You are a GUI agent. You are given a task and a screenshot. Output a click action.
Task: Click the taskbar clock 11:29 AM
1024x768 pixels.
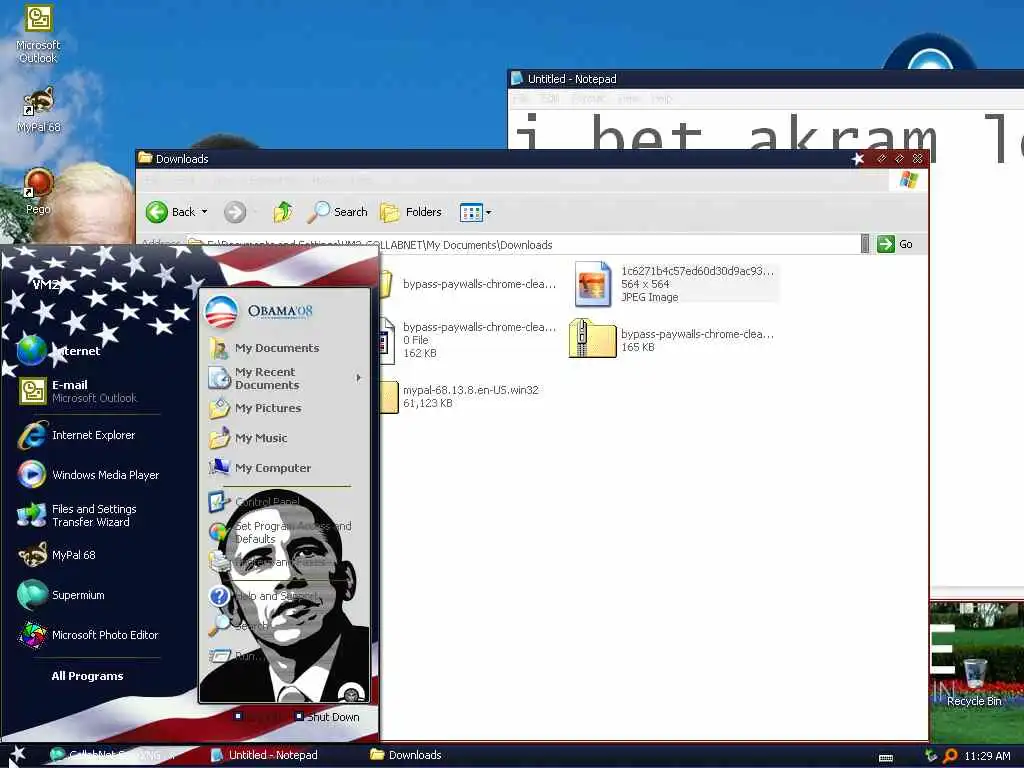(987, 756)
